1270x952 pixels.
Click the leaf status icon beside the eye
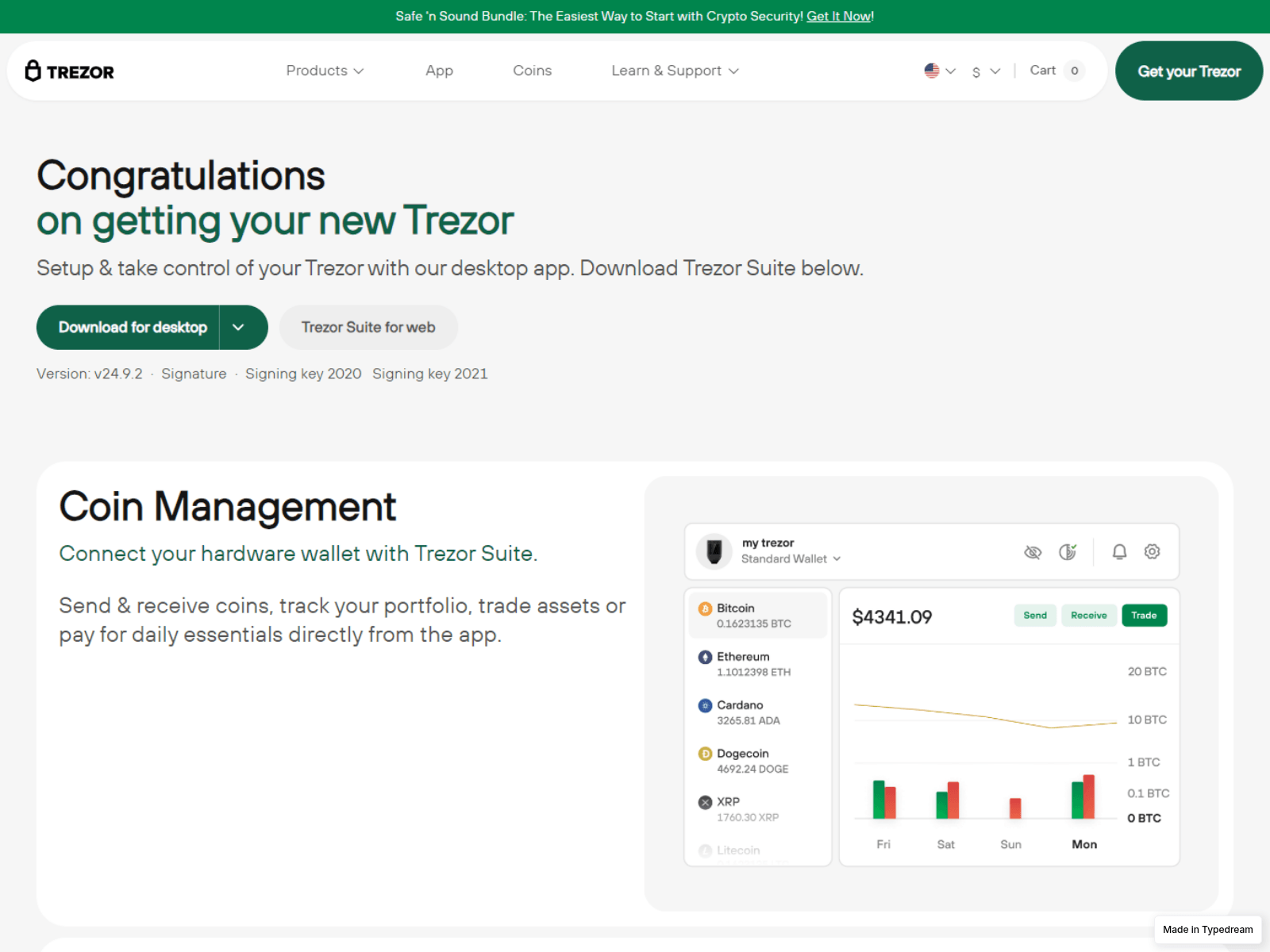coord(1068,551)
